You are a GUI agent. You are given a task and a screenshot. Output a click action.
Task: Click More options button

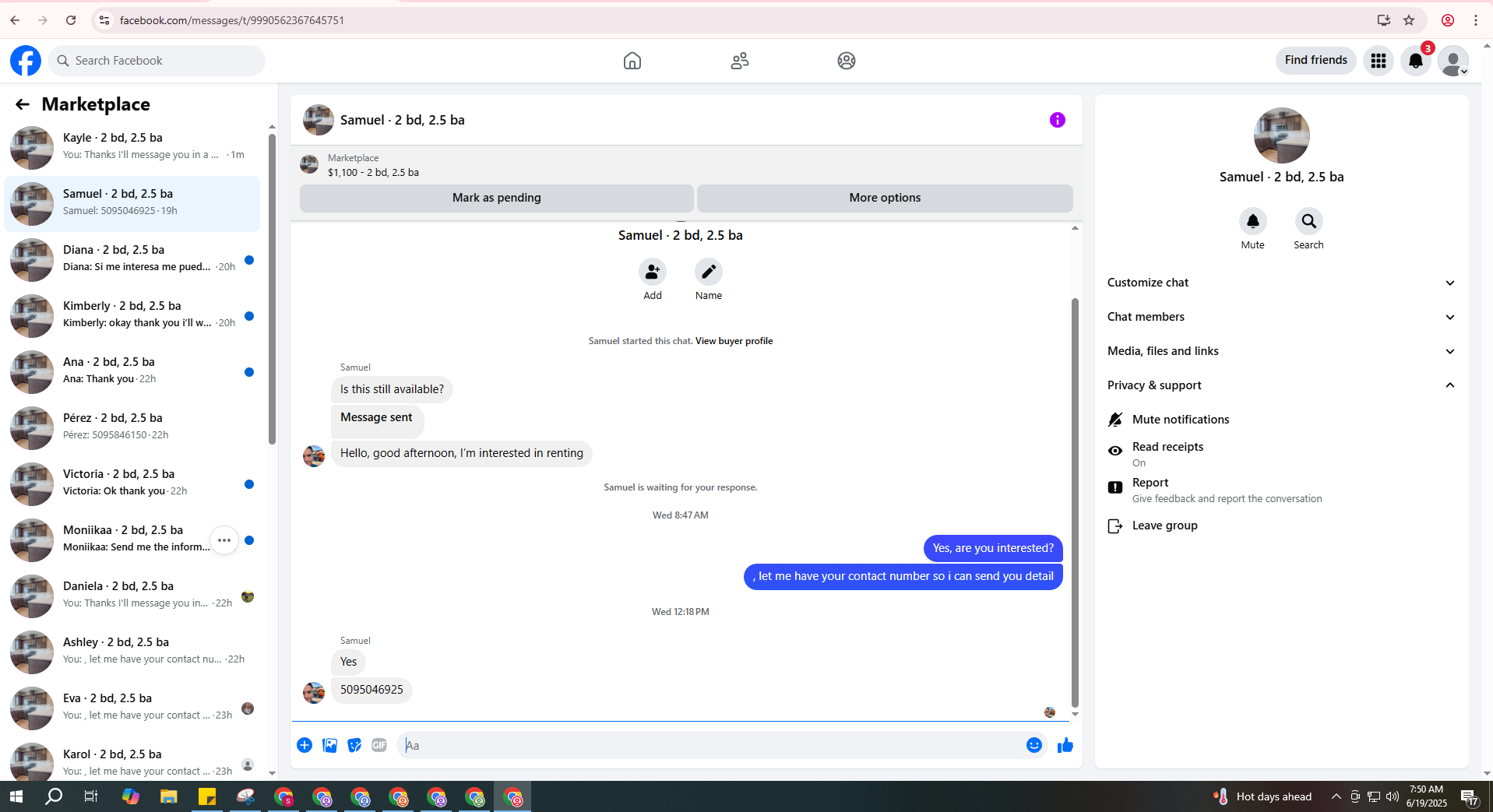click(x=885, y=198)
